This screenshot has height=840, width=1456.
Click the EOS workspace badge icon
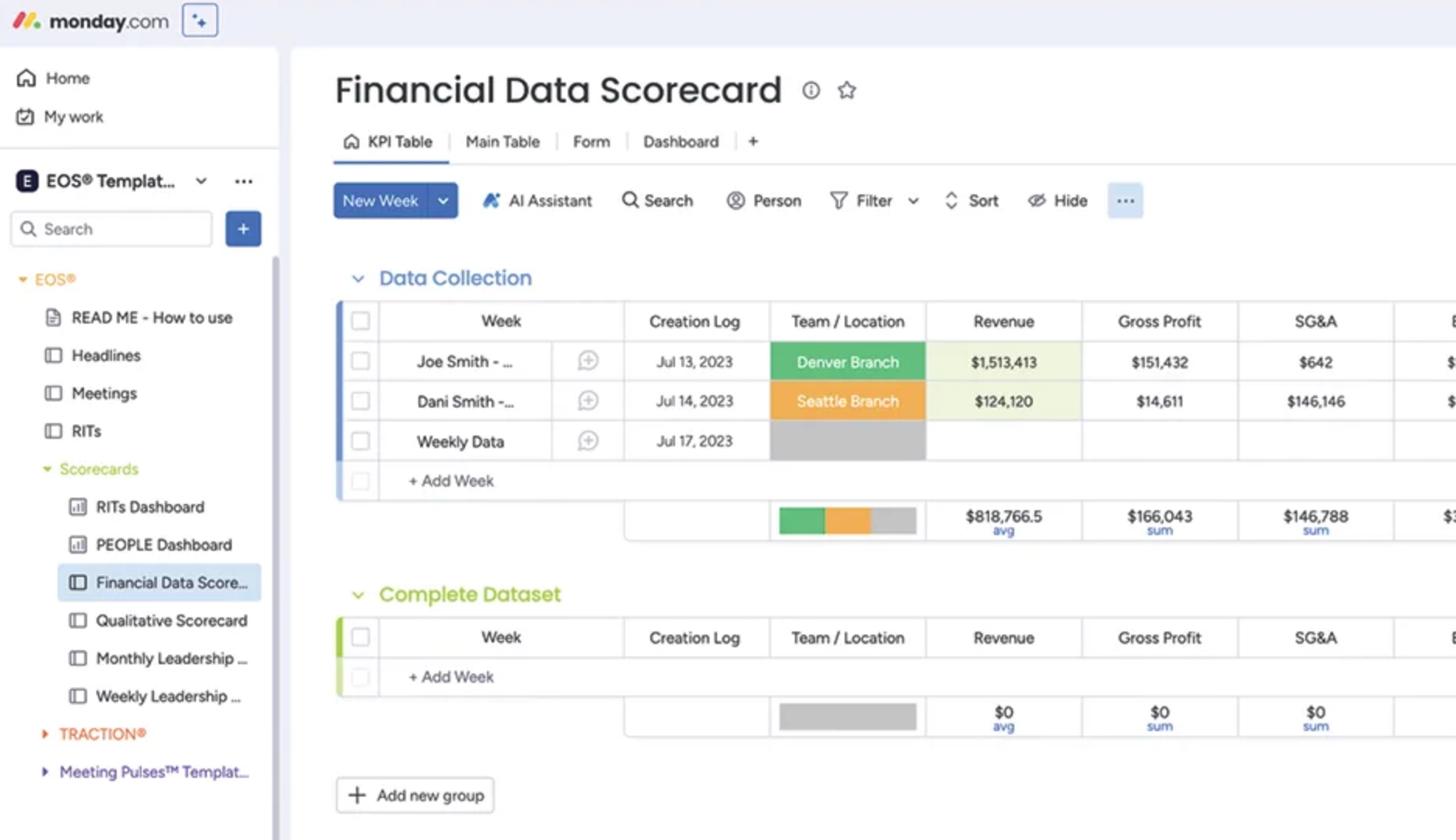27,181
